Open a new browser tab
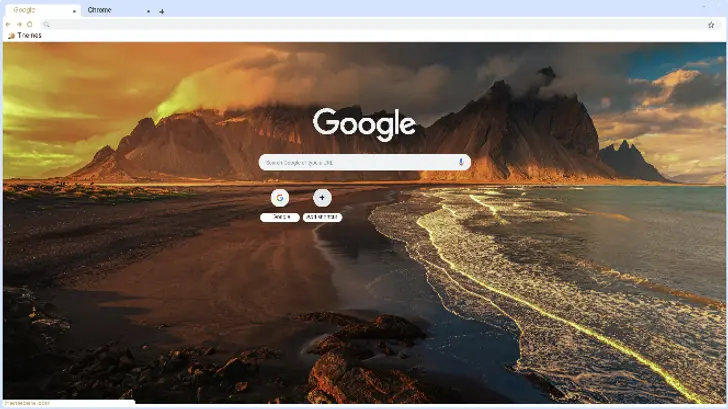The height and width of the screenshot is (409, 728). pyautogui.click(x=162, y=11)
